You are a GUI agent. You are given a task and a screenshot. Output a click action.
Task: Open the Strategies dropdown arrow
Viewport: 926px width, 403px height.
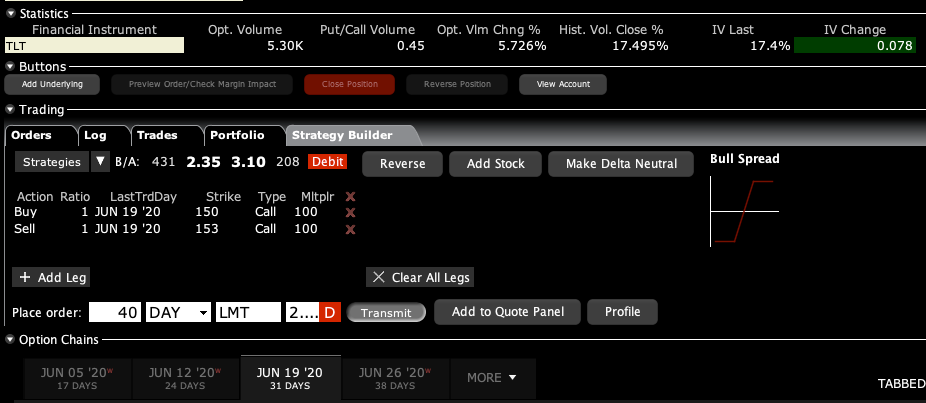point(100,162)
